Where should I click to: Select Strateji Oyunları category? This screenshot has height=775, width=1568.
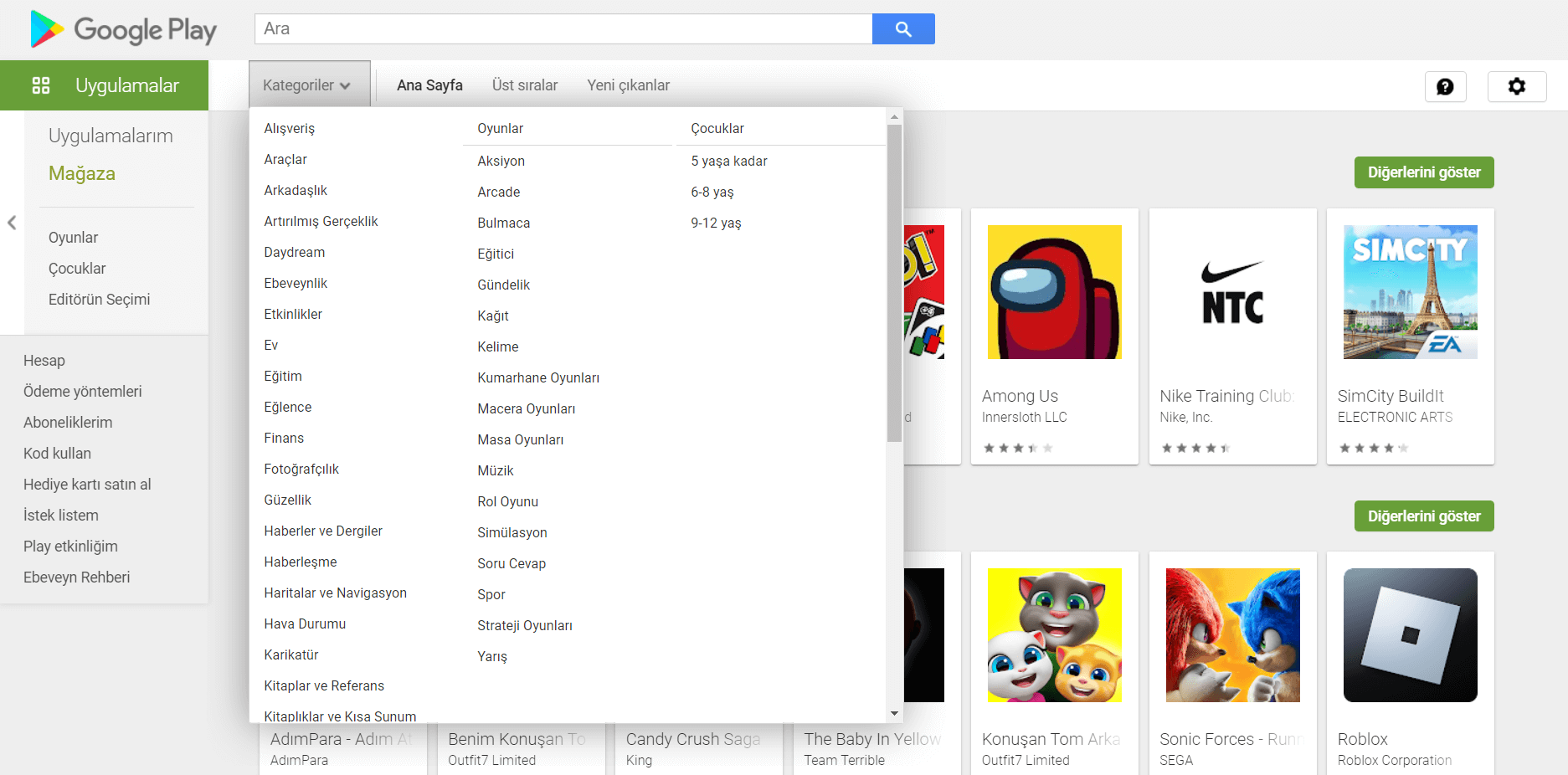point(525,625)
